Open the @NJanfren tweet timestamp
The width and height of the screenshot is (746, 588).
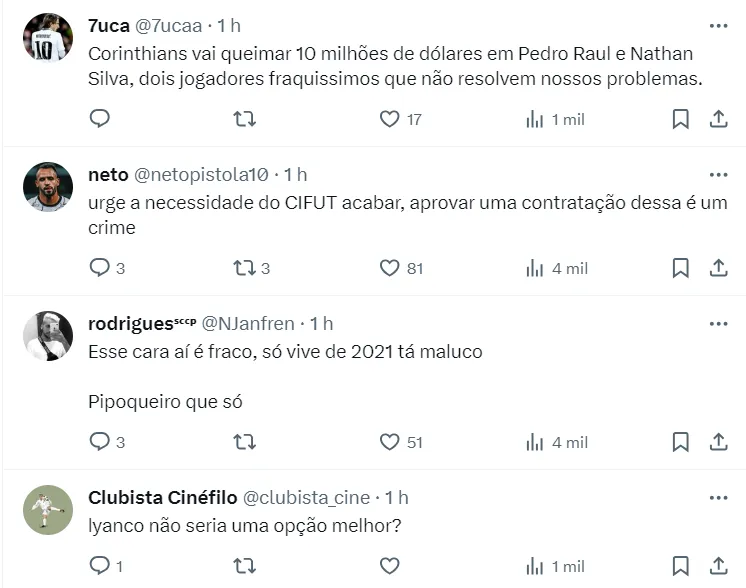[x=321, y=323]
